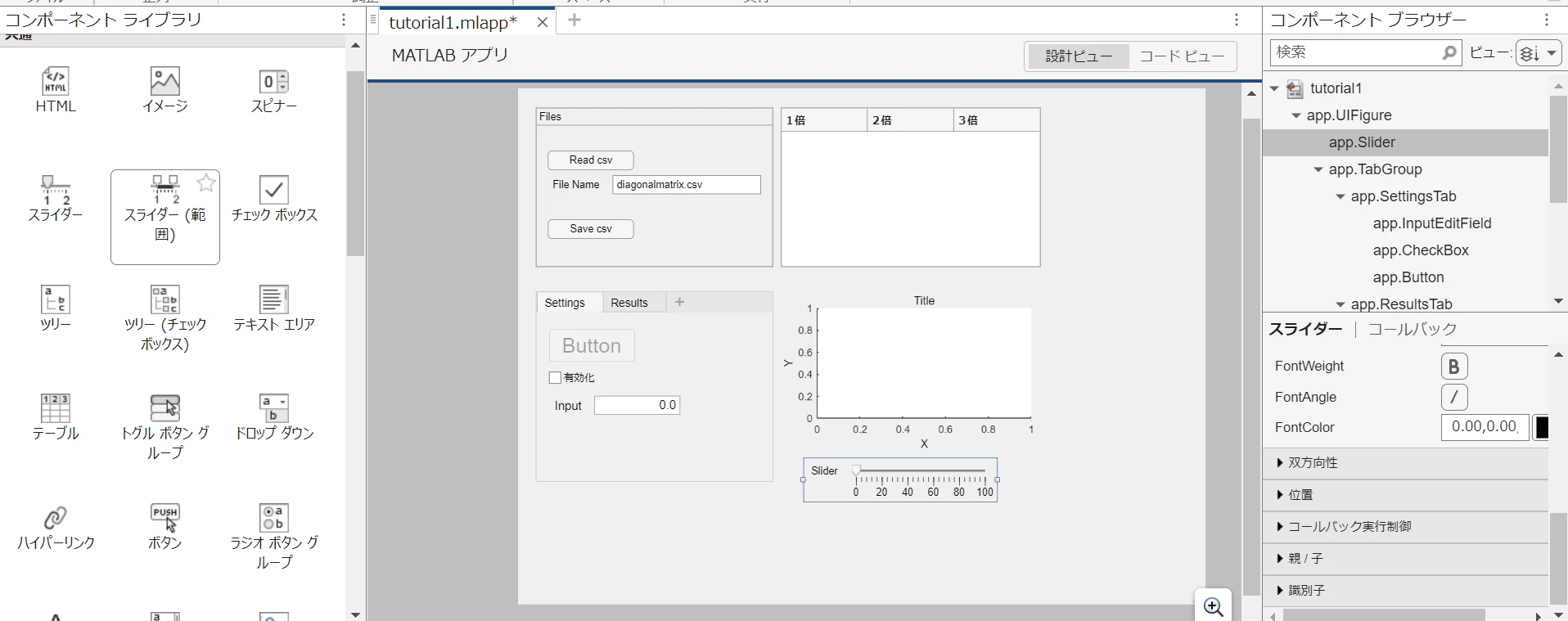Select the HTML component icon
This screenshot has height=621, width=1568.
[56, 81]
